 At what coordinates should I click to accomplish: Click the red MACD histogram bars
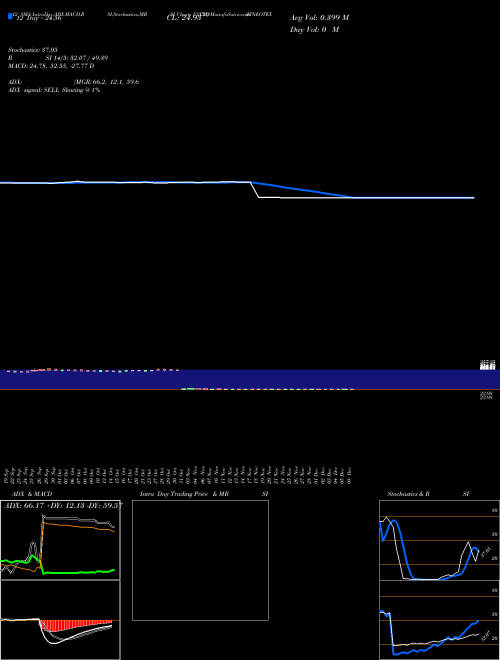point(76,625)
